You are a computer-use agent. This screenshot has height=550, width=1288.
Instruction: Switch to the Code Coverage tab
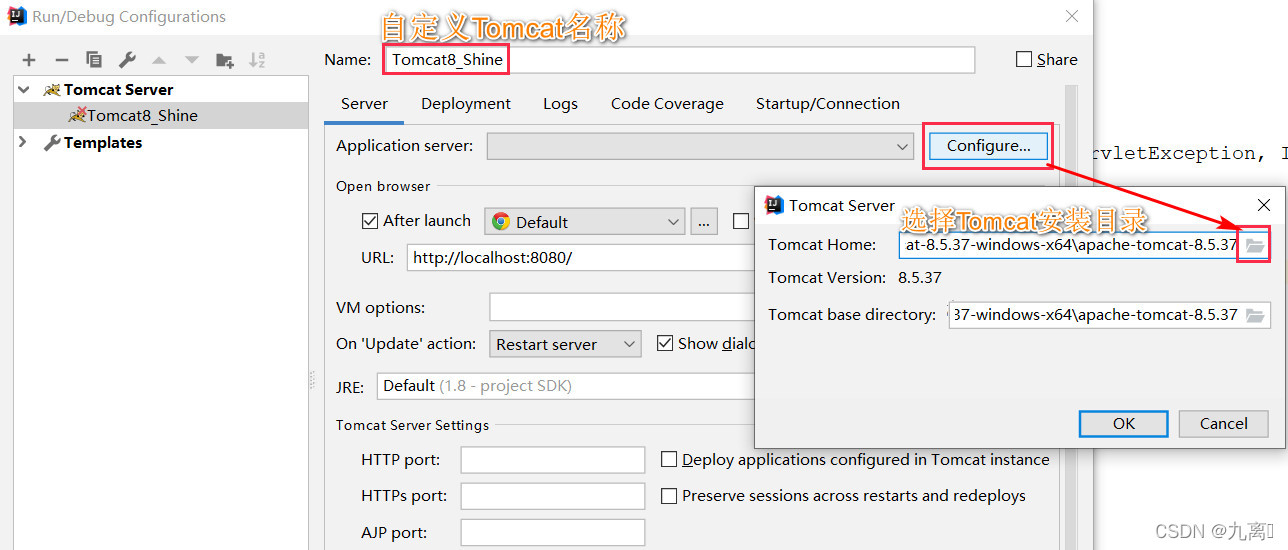(667, 104)
